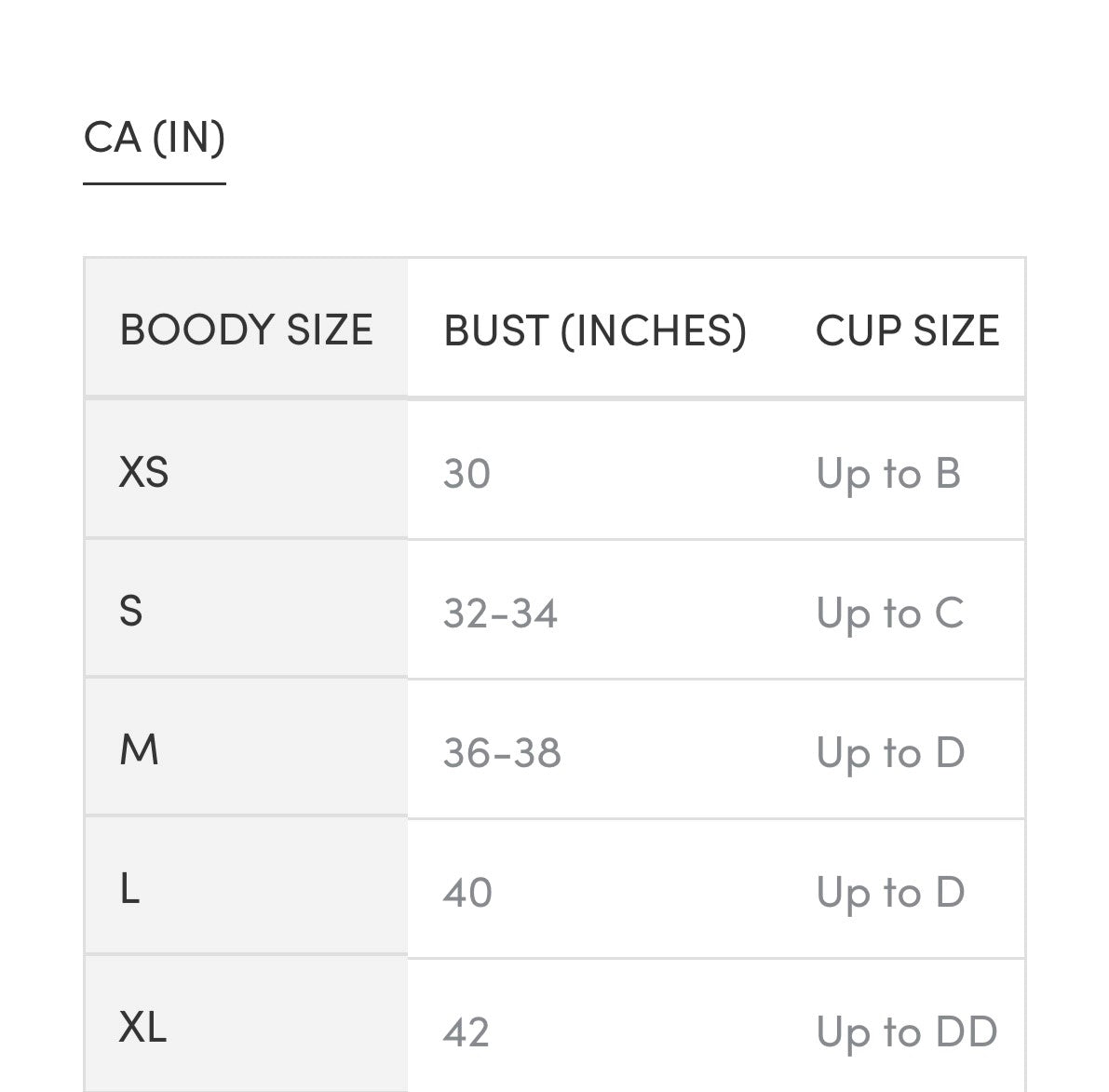Screen dimensions: 1109x1092
Task: Click the Up to B cup cell
Action: 887,474
